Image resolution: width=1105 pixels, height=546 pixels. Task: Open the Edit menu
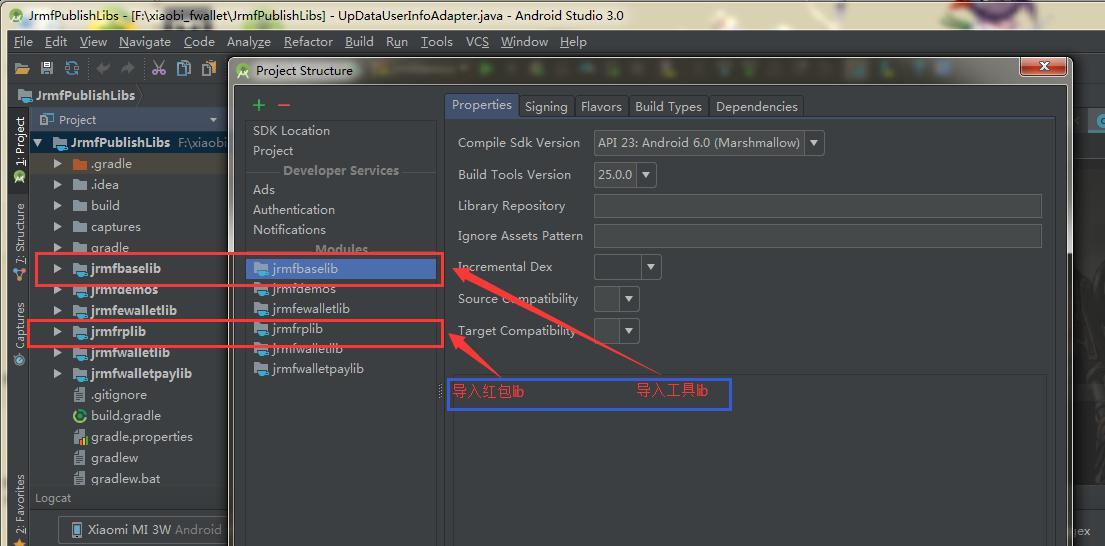(x=56, y=42)
